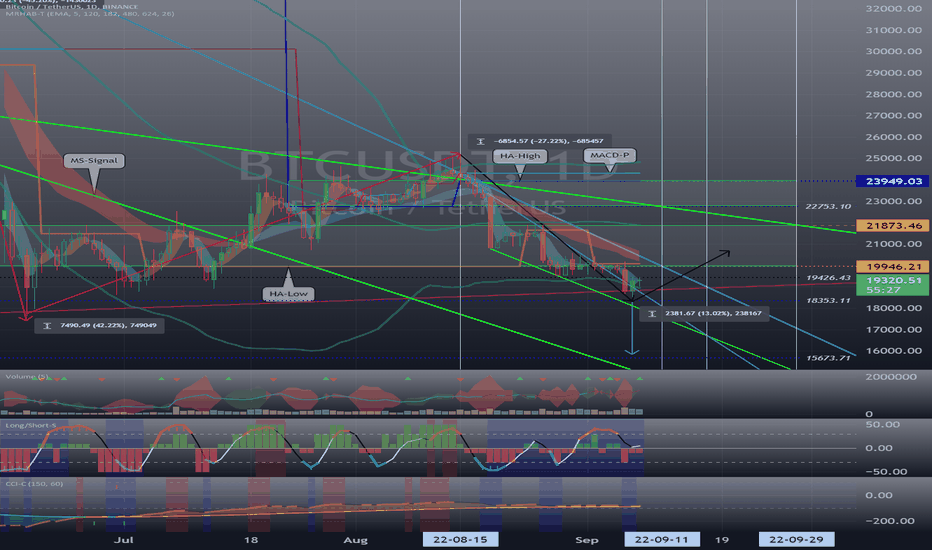Click the -6854.57 (-27.22%) measurement label

540,141
